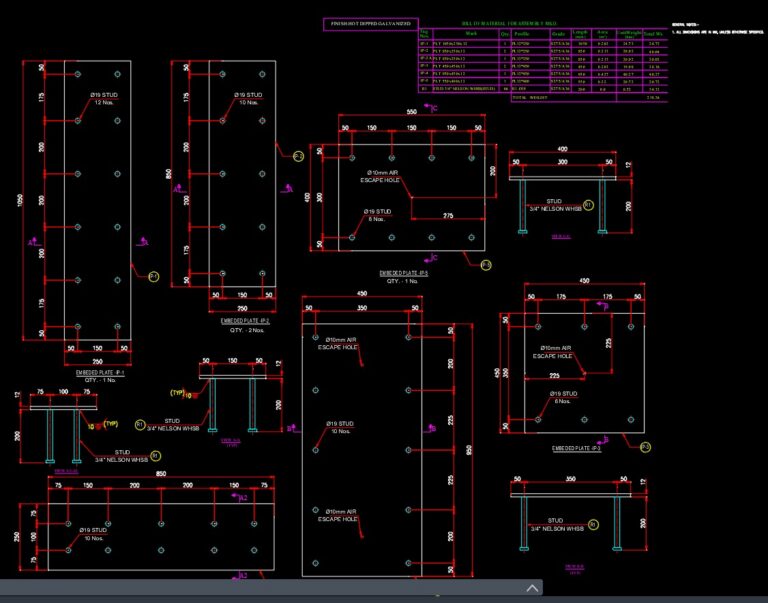This screenshot has height=603, width=768.
Task: Click the yellow (TYP) weld note left of the 50-150-50 section
Action: (x=177, y=392)
